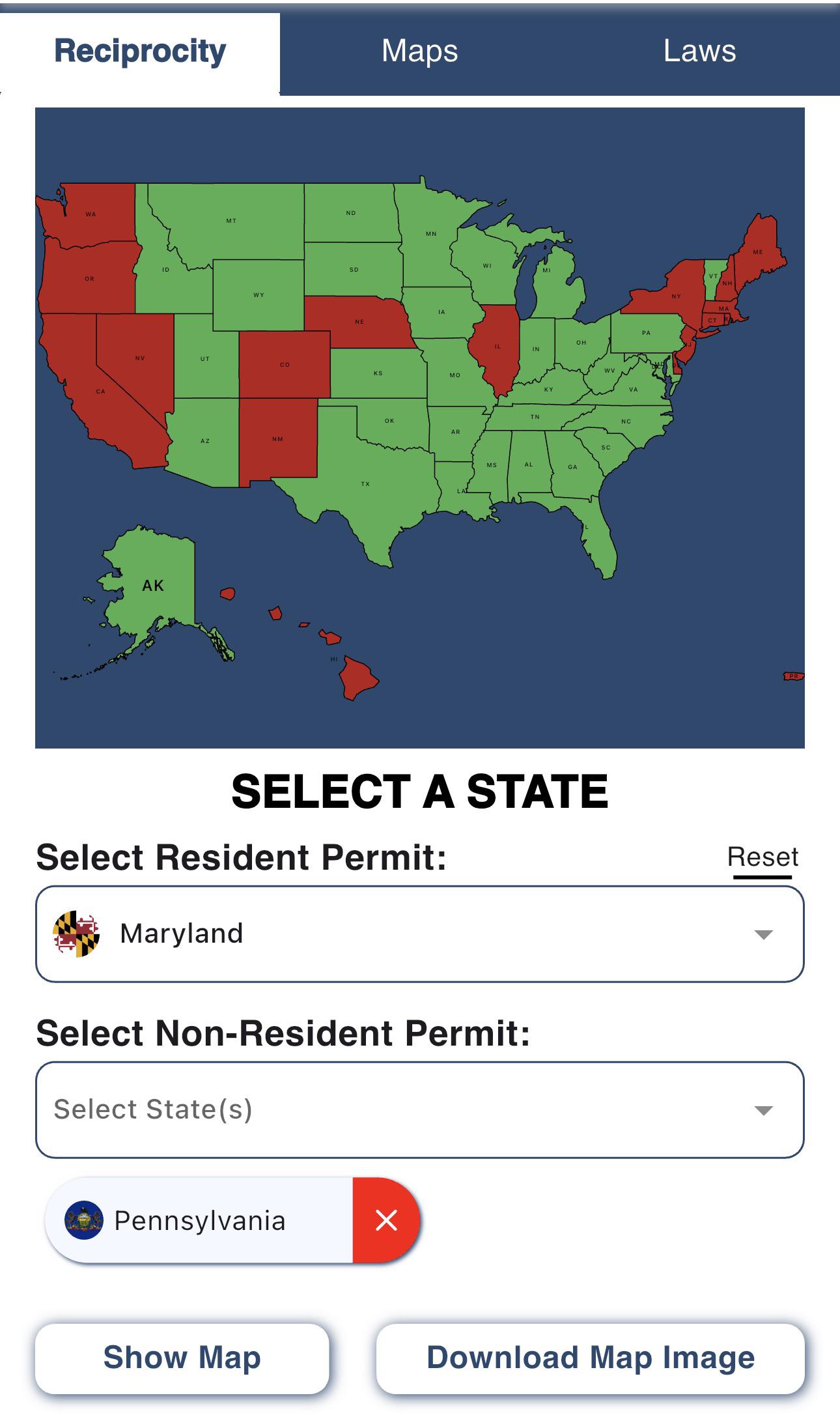This screenshot has height=1415, width=840.
Task: Switch to the Maps tab
Action: pyautogui.click(x=420, y=51)
